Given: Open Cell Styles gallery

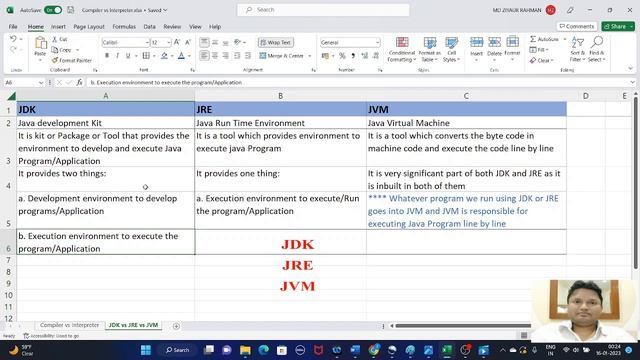Looking at the screenshot, I should pyautogui.click(x=451, y=49).
